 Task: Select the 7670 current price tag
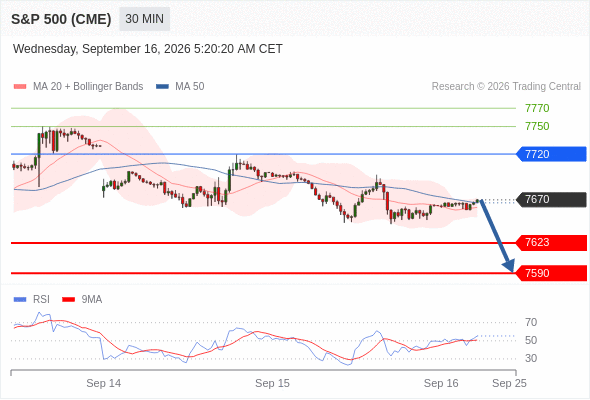click(x=551, y=199)
